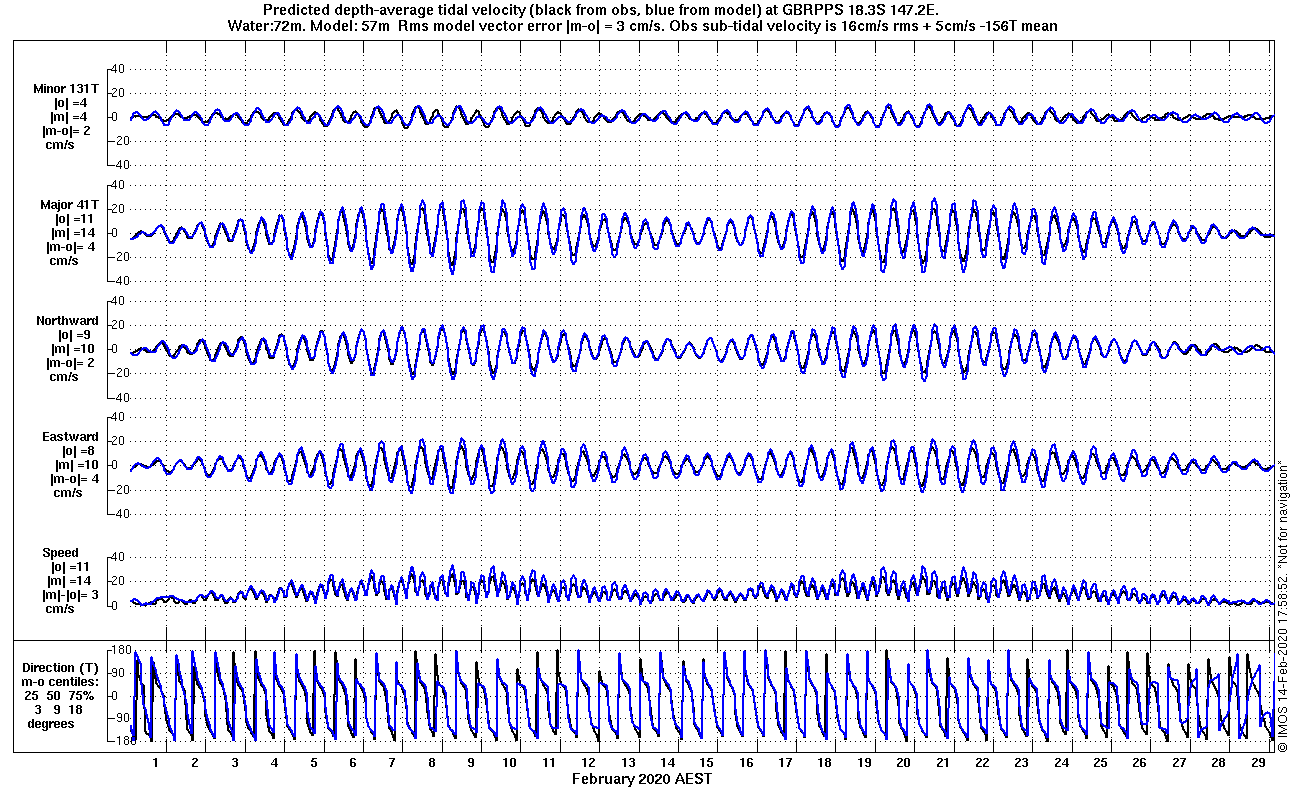Viewport: 1300px width, 800px height.
Task: Click date label '9' on the time axis
Action: pos(471,763)
